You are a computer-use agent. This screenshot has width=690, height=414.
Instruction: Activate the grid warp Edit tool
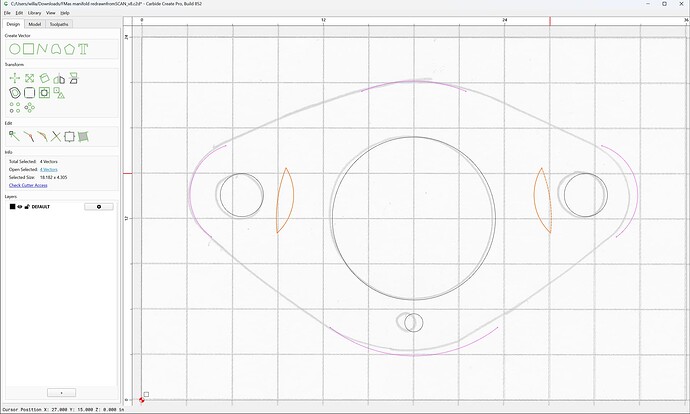(x=83, y=136)
